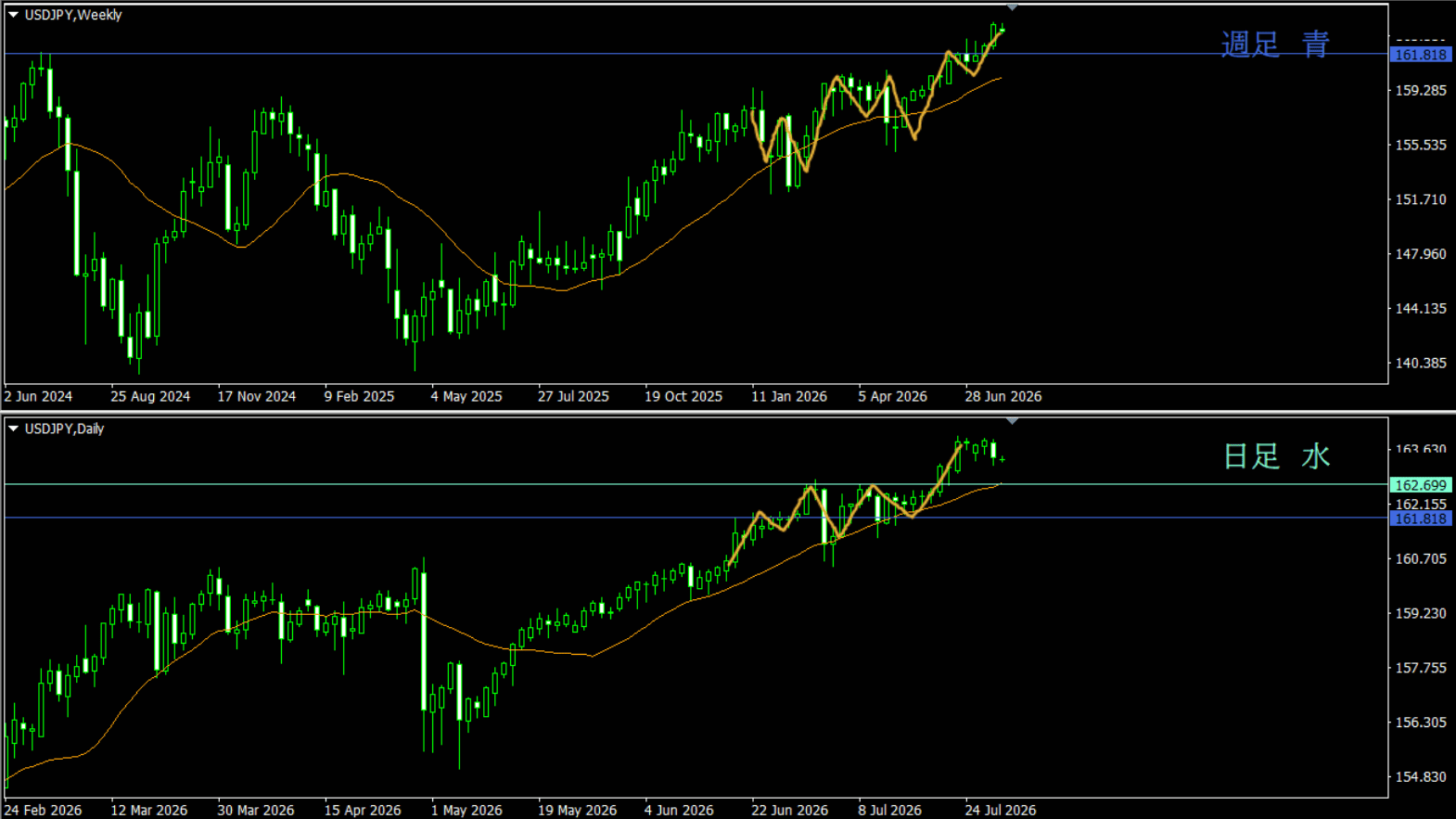The height and width of the screenshot is (819, 1456).
Task: Click the 159.230 price scale value
Action: (x=1421, y=614)
